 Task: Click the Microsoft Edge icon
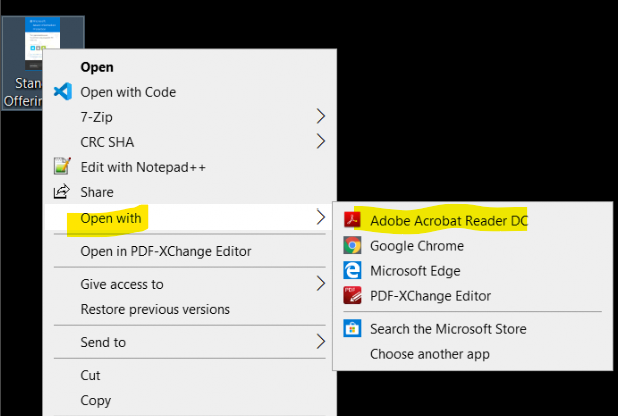click(352, 270)
